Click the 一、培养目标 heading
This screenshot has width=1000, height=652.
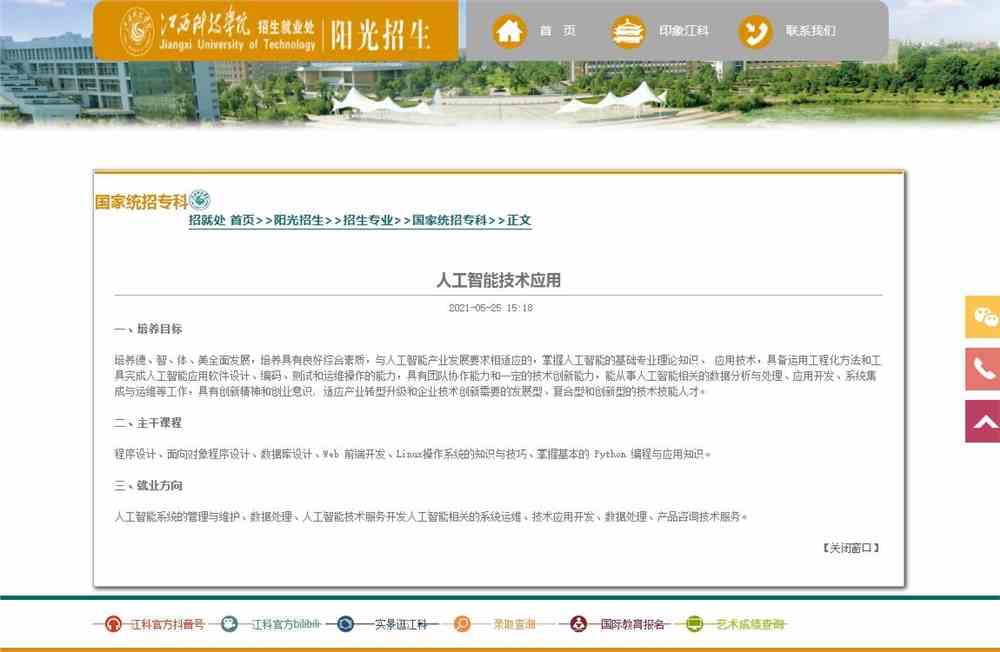tap(148, 329)
